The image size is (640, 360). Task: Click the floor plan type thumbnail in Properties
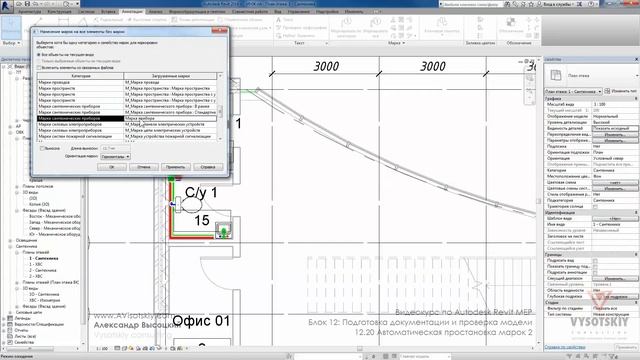tap(556, 75)
